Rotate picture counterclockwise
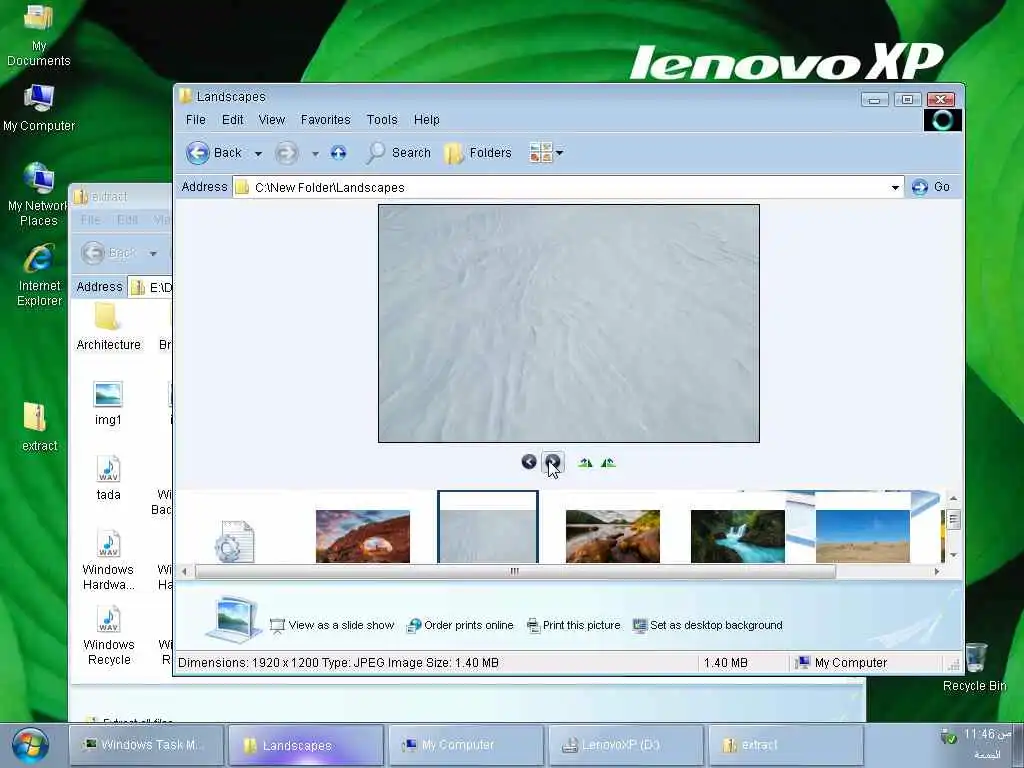 (608, 462)
